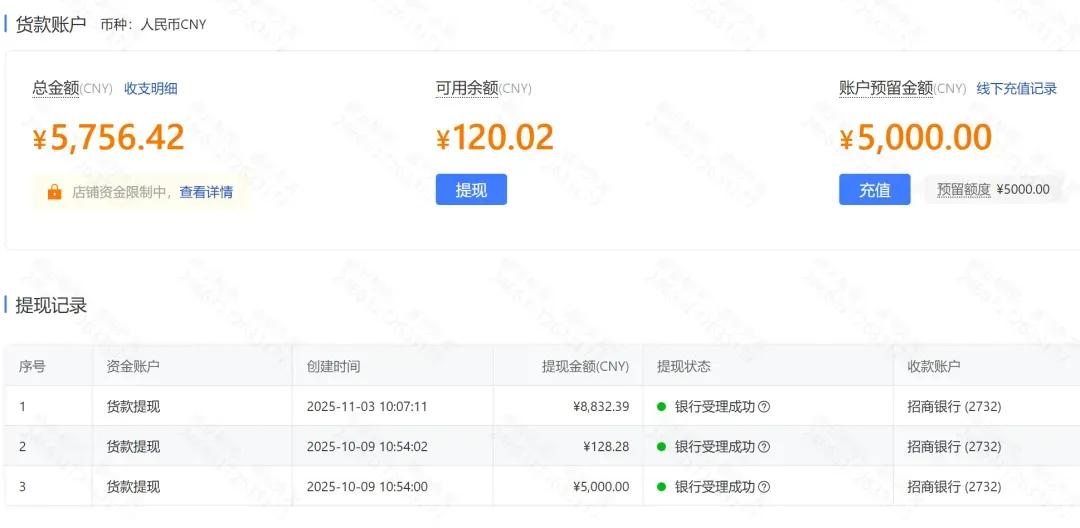Click the help icon beside the ¥128.28 withdrawal status
This screenshot has height=528, width=1080.
tap(764, 447)
